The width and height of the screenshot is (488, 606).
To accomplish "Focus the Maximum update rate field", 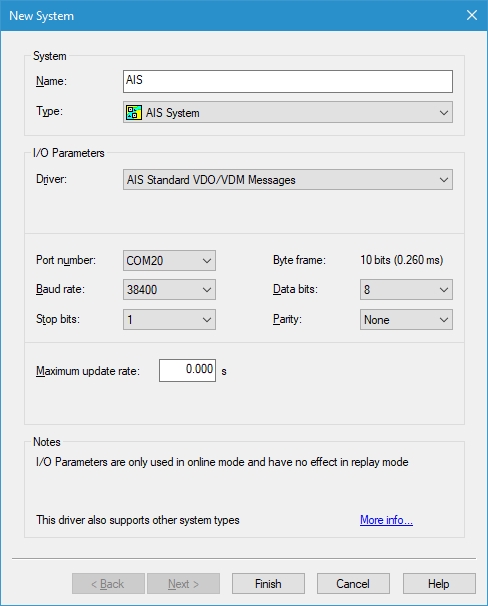I will pyautogui.click(x=187, y=370).
